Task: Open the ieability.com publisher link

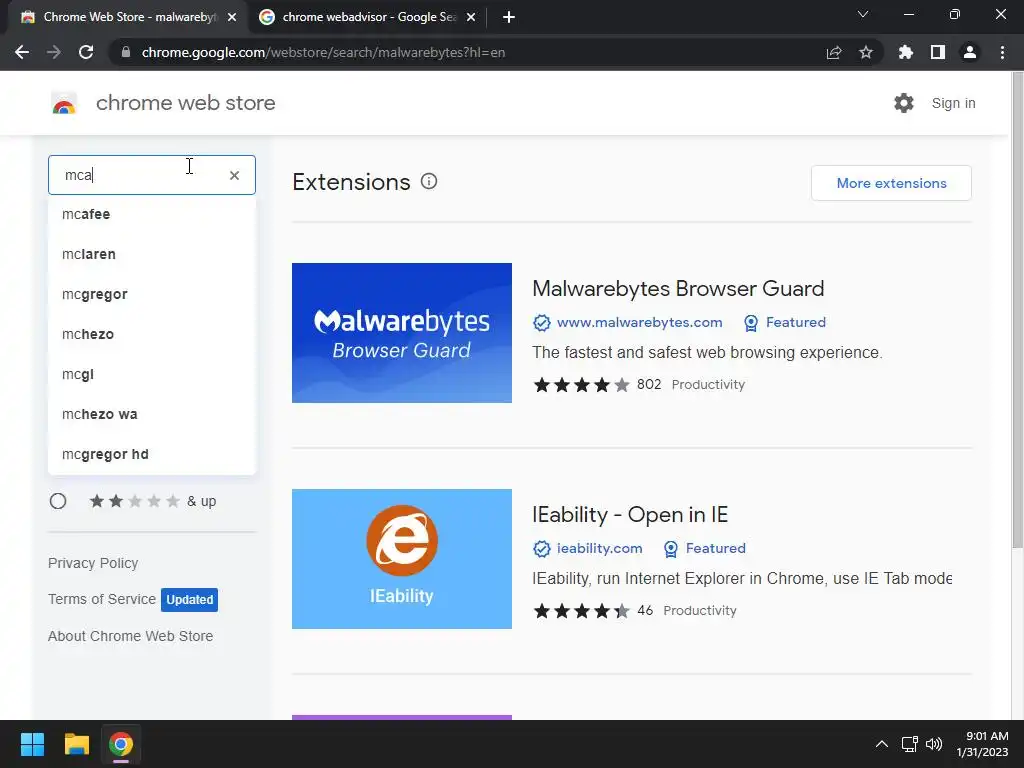Action: [600, 548]
